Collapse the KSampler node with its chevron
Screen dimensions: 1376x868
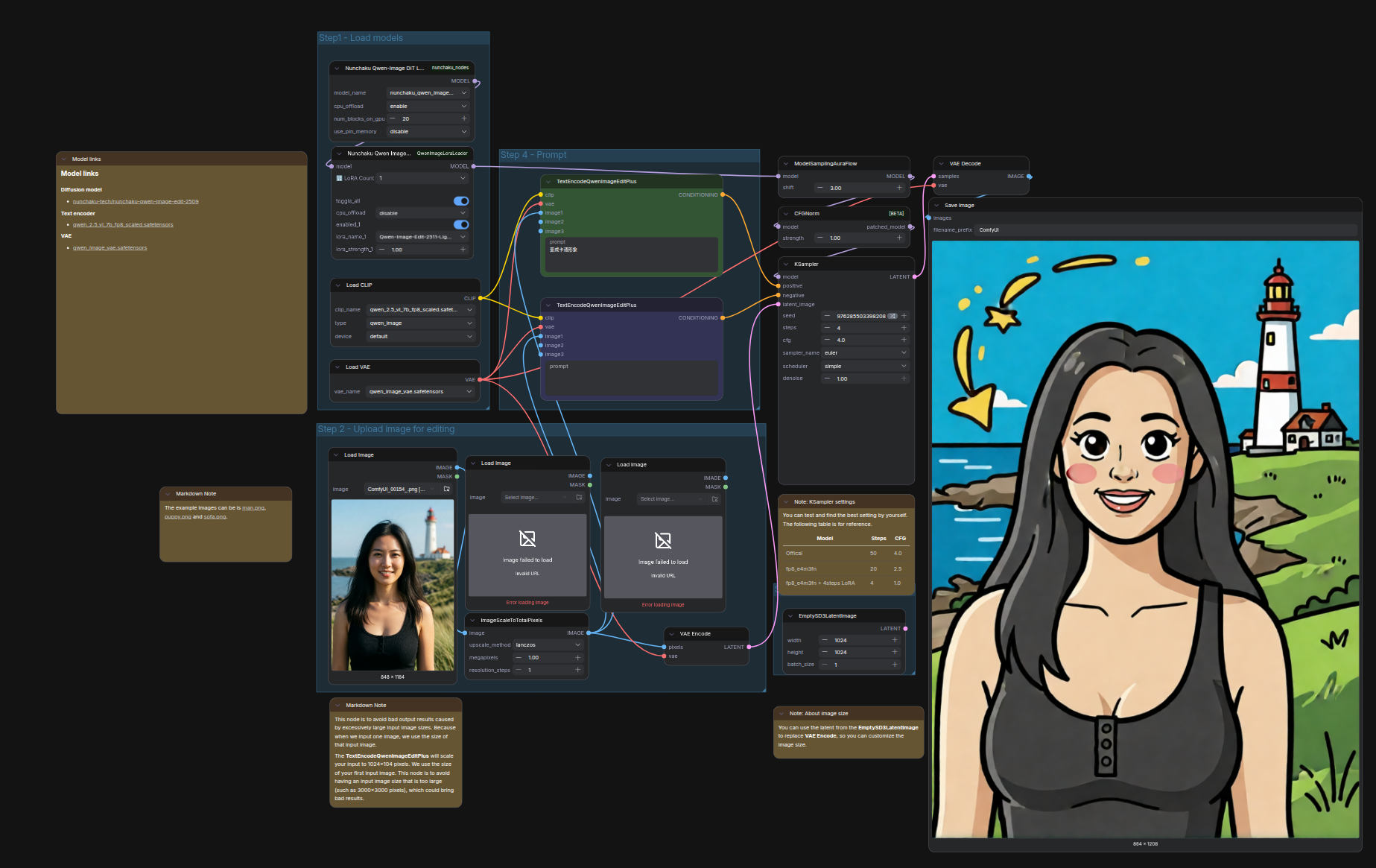[x=786, y=264]
